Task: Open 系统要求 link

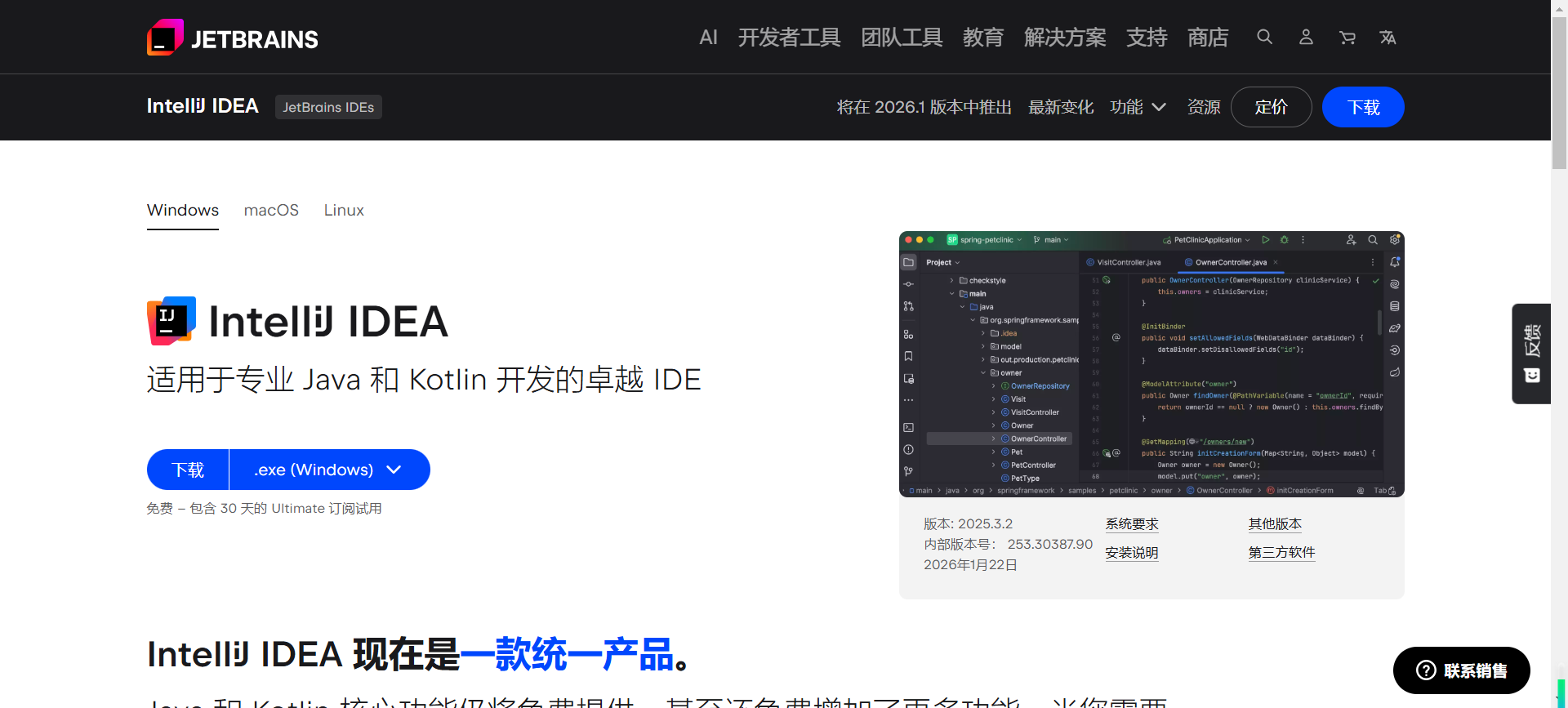Action: (1132, 524)
